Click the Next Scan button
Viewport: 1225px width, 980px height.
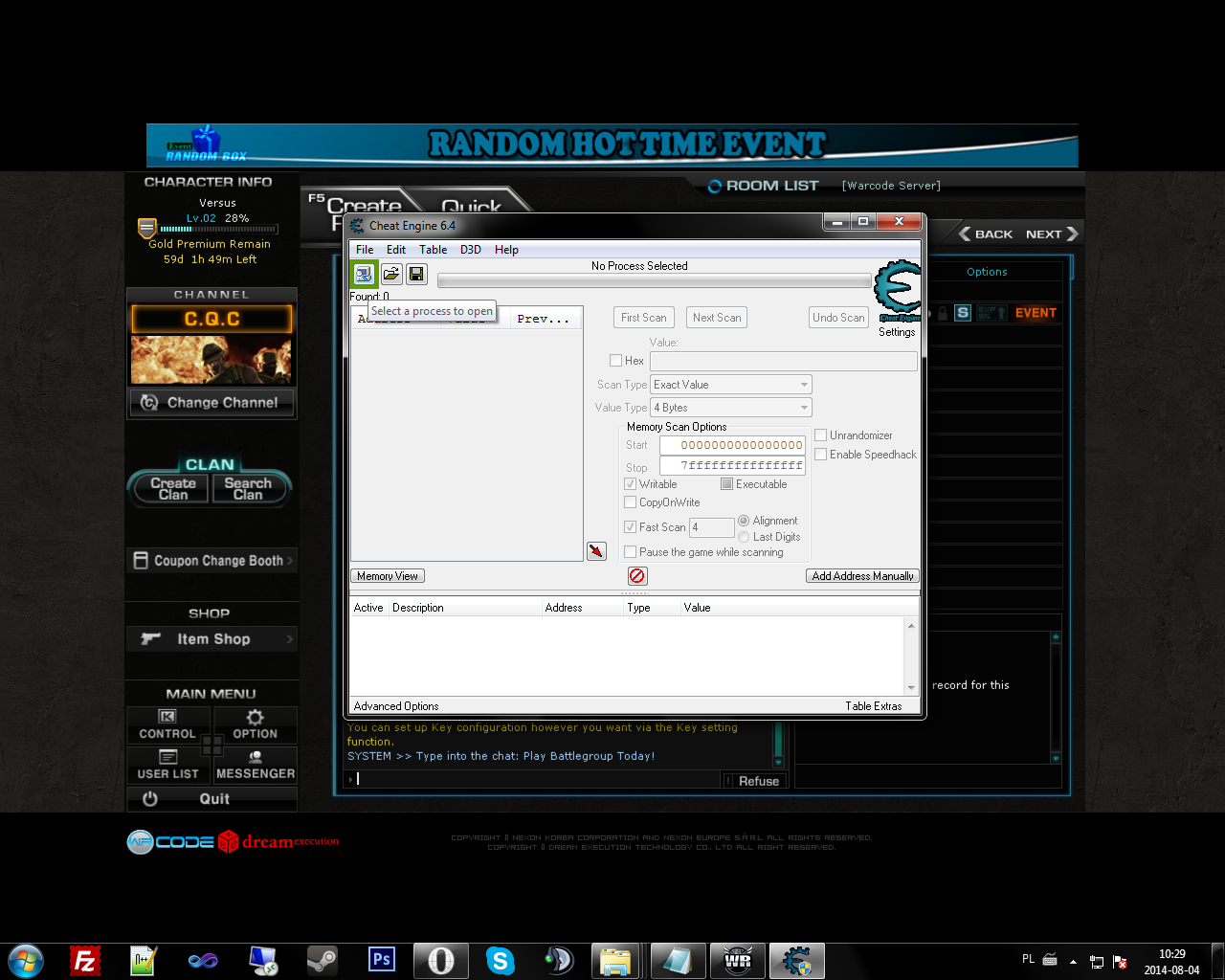(717, 318)
